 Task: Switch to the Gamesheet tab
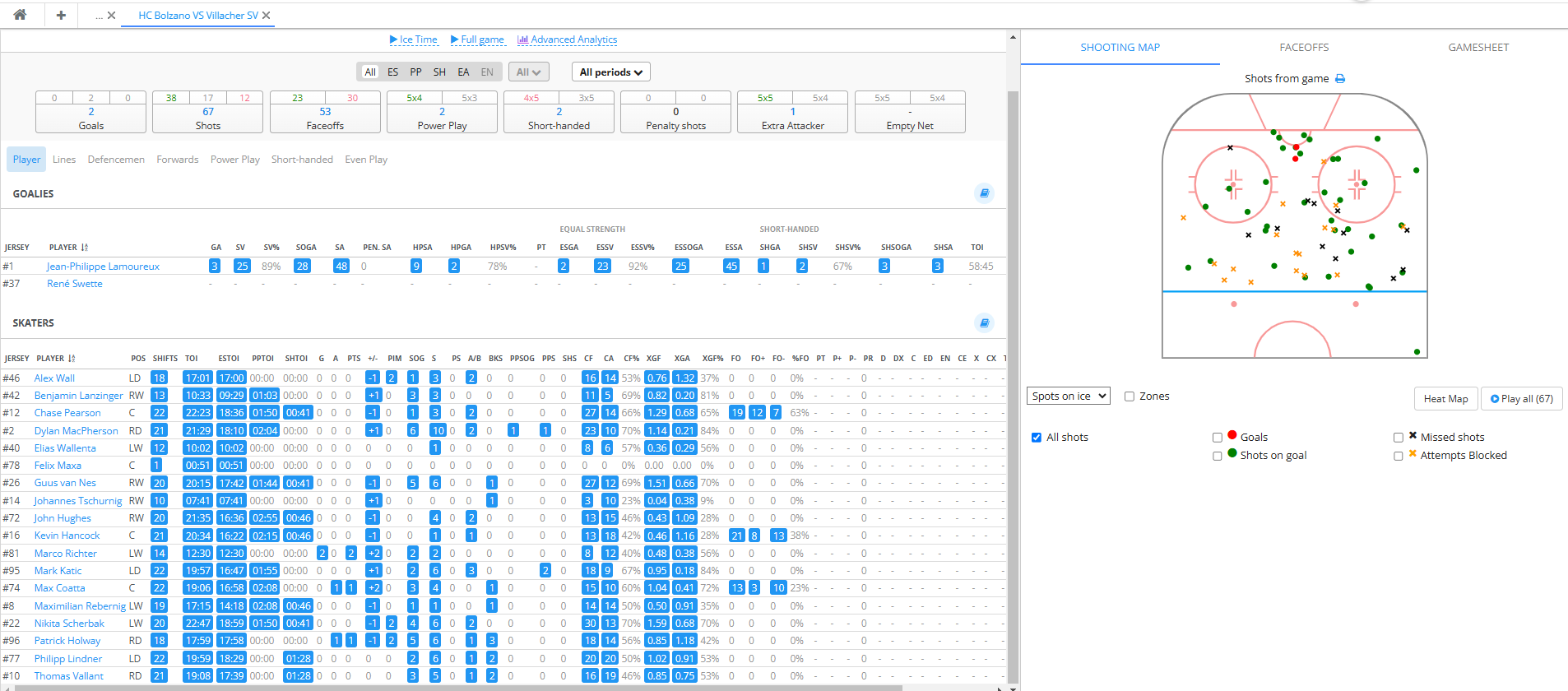(1478, 48)
